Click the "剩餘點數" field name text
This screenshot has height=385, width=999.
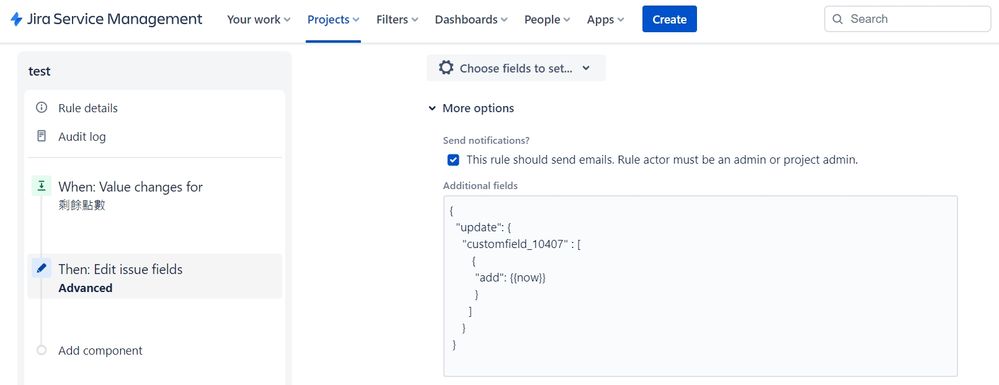[82, 205]
